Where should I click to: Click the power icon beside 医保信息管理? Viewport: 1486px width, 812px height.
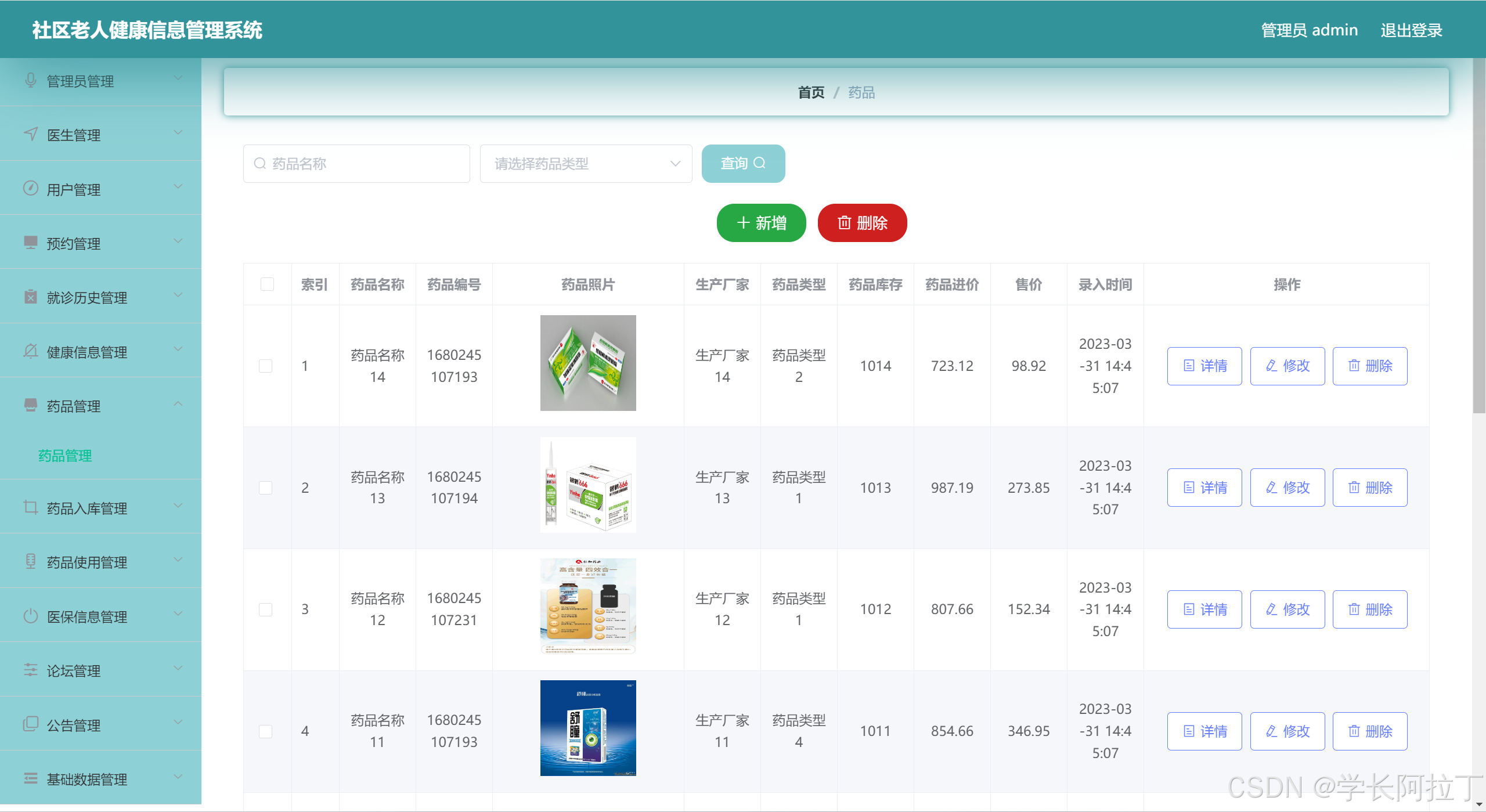pyautogui.click(x=31, y=616)
